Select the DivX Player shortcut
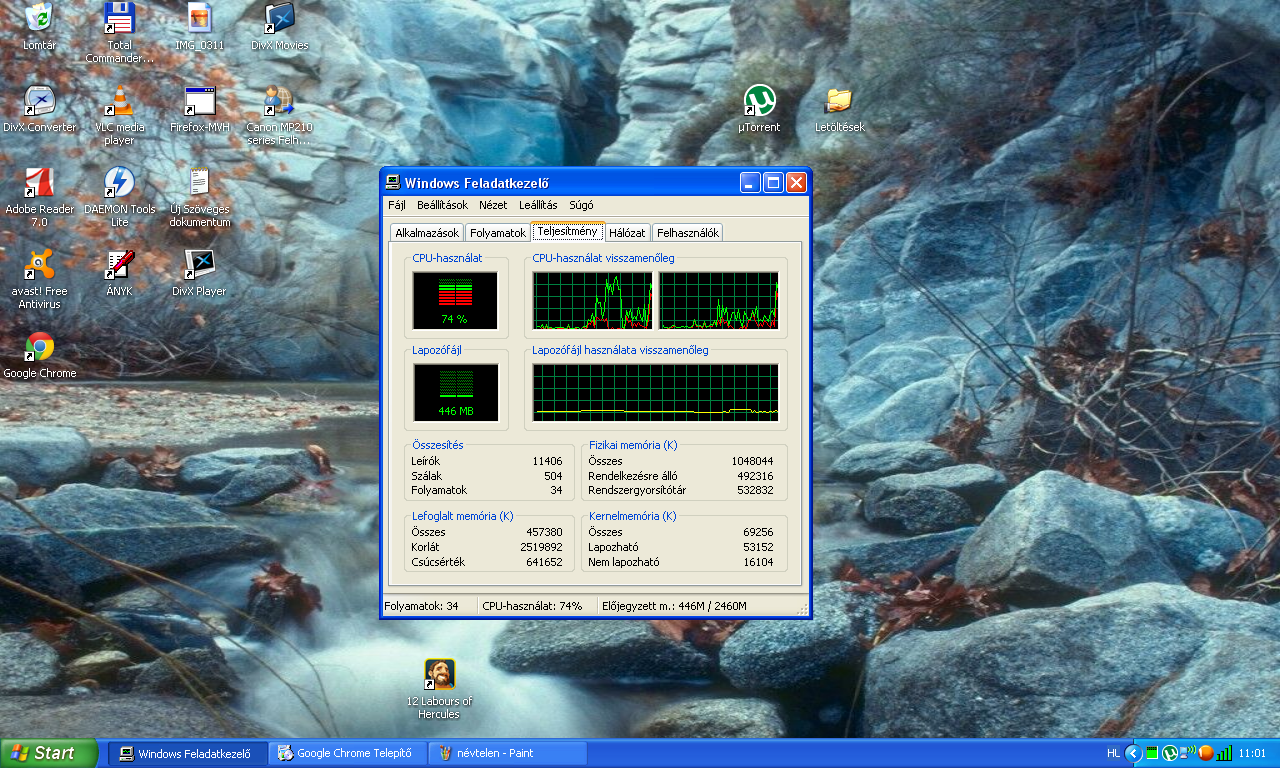 coord(200,265)
